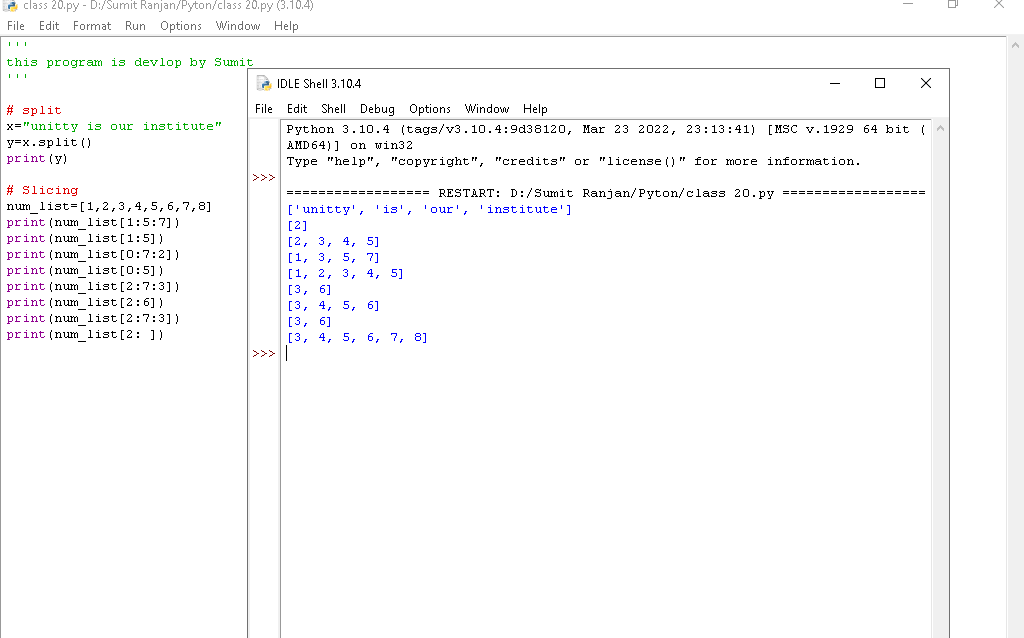Click the Python icon in IDLE Shell title bar
This screenshot has width=1024, height=638.
(x=264, y=83)
